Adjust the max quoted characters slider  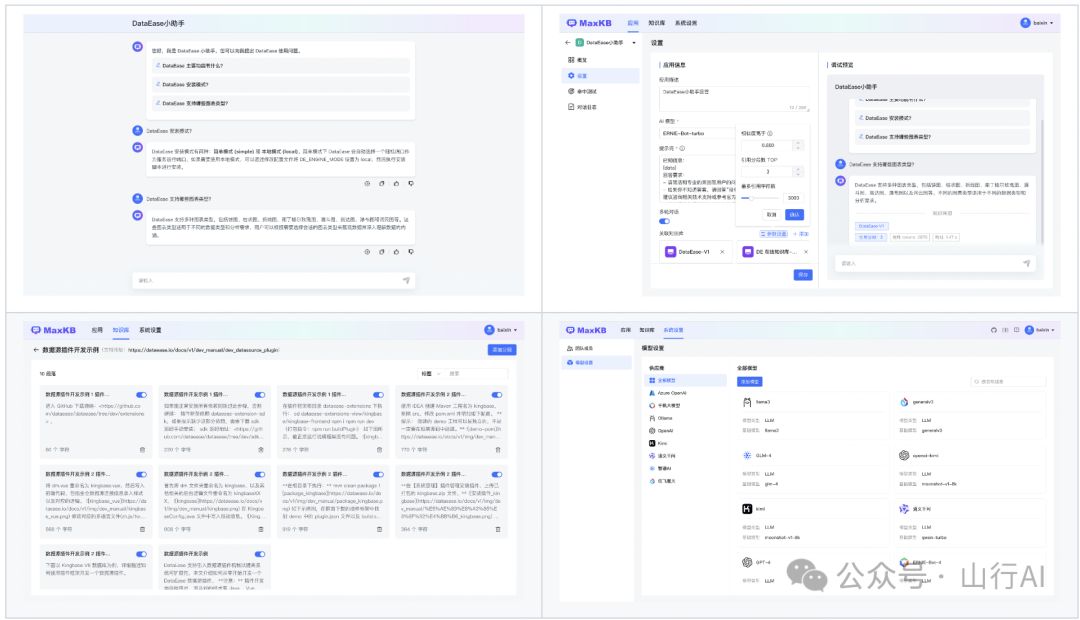tap(751, 198)
